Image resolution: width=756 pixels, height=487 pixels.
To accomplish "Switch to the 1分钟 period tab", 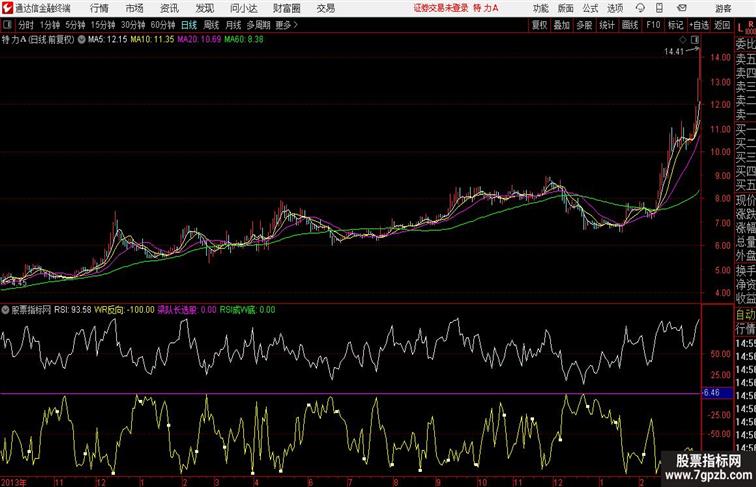I will (50, 25).
